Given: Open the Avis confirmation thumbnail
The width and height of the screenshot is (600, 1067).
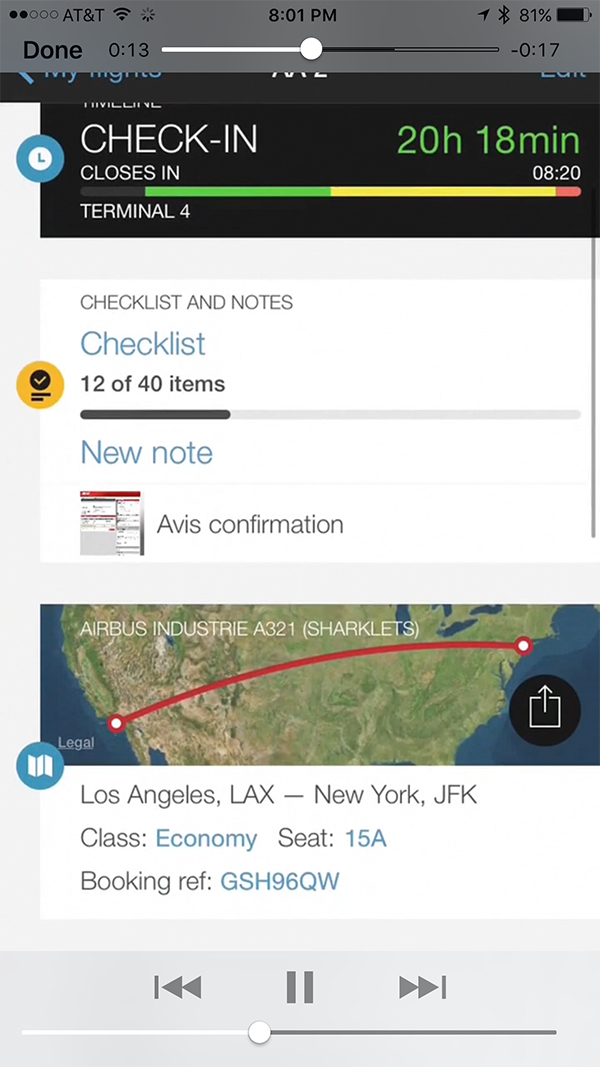Looking at the screenshot, I should point(111,523).
